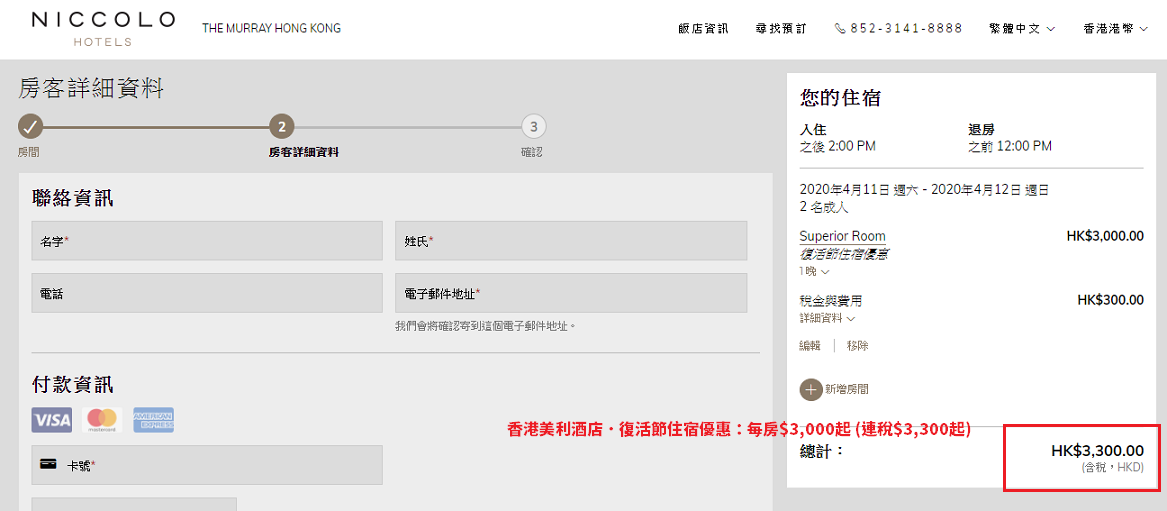Focus the 電話 phone field
Screen dimensions: 1167x511
pyautogui.click(x=207, y=293)
